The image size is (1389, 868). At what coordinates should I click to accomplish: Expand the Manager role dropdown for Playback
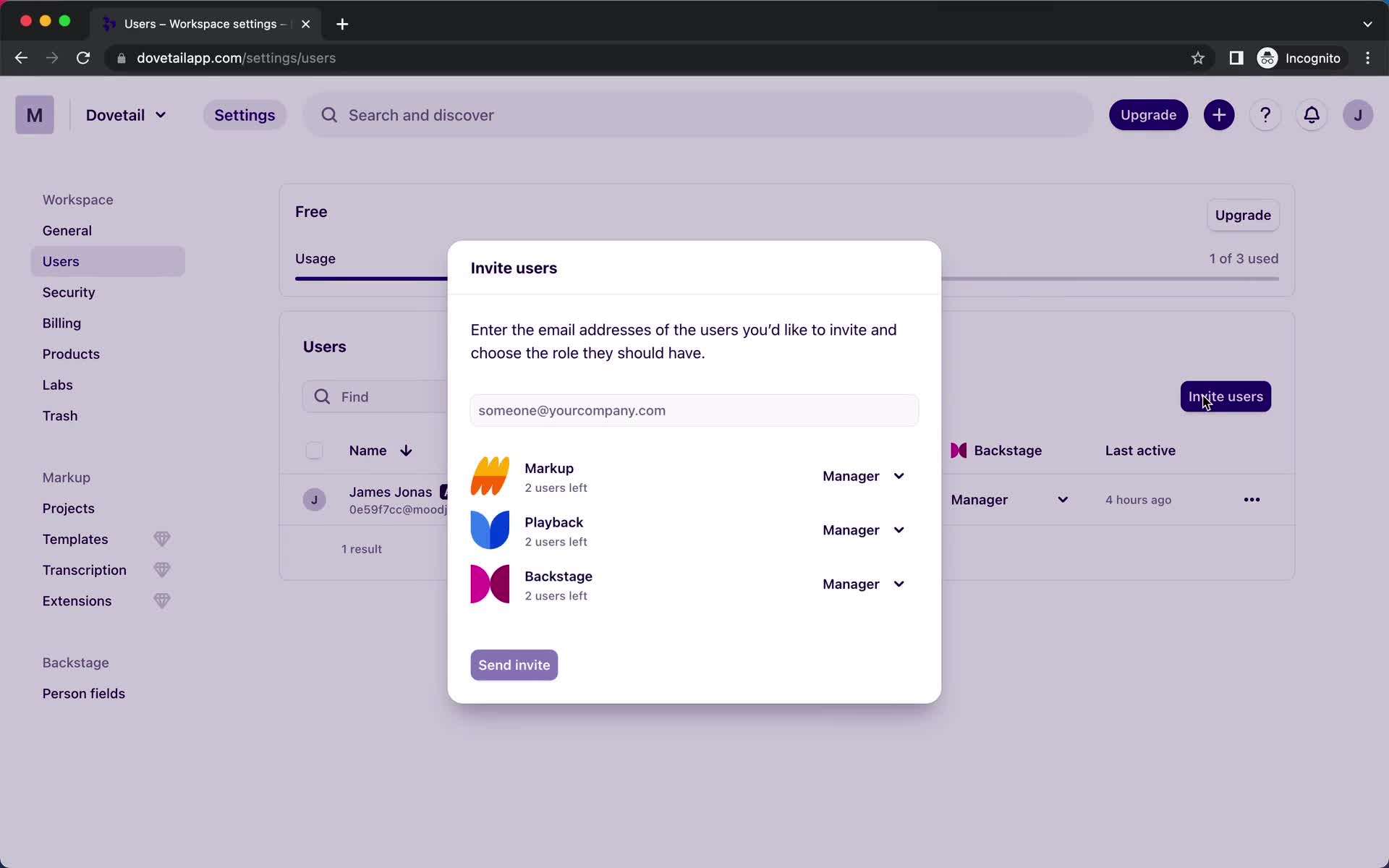coord(862,530)
